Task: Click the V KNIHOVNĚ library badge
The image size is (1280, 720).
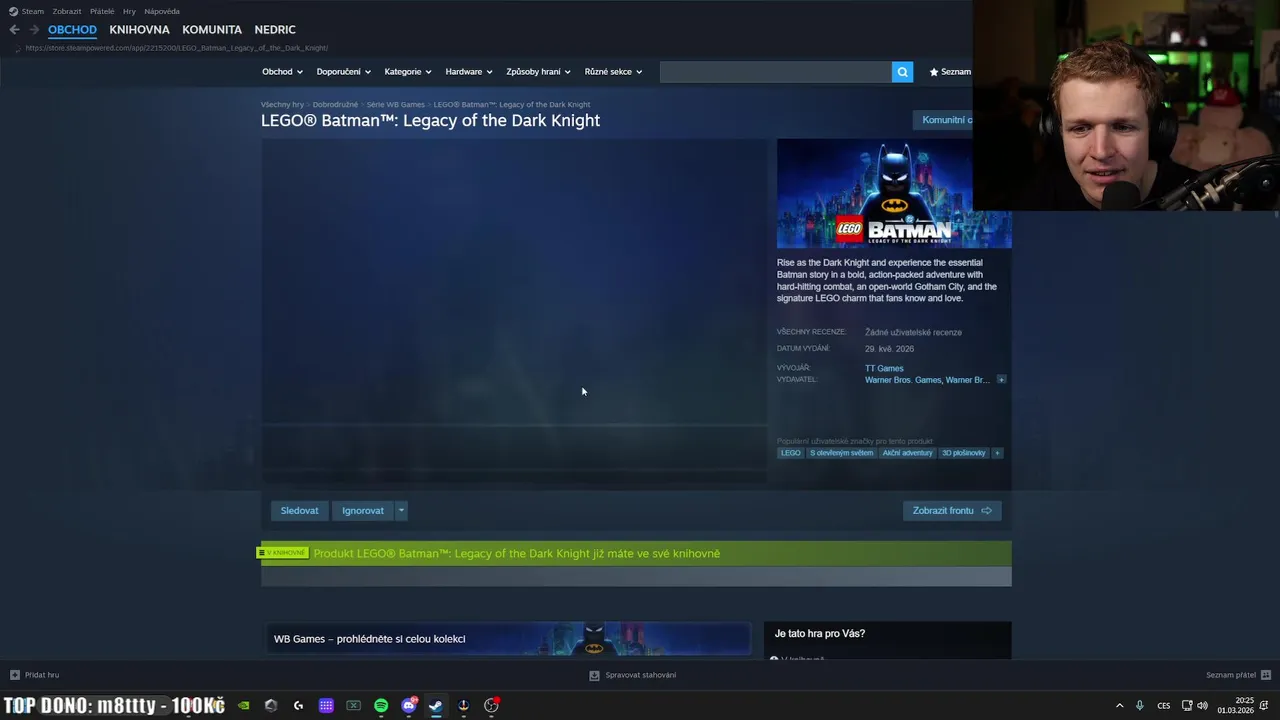Action: click(x=282, y=553)
